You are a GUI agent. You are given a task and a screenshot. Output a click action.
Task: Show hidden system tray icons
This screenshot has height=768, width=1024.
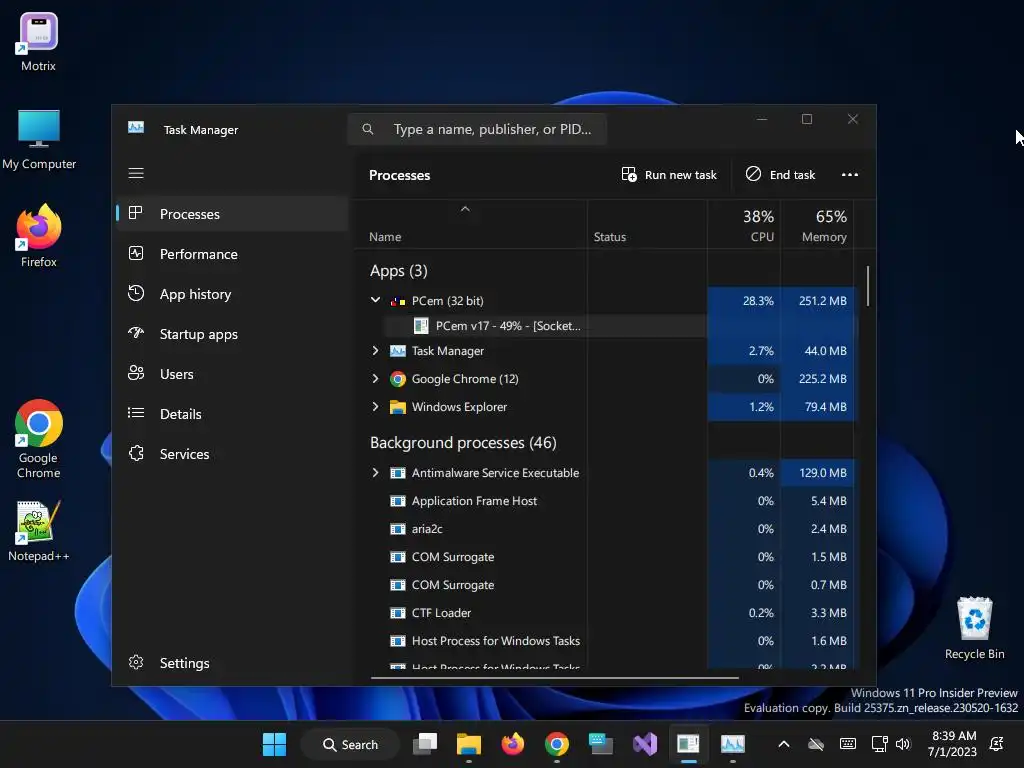pyautogui.click(x=784, y=744)
